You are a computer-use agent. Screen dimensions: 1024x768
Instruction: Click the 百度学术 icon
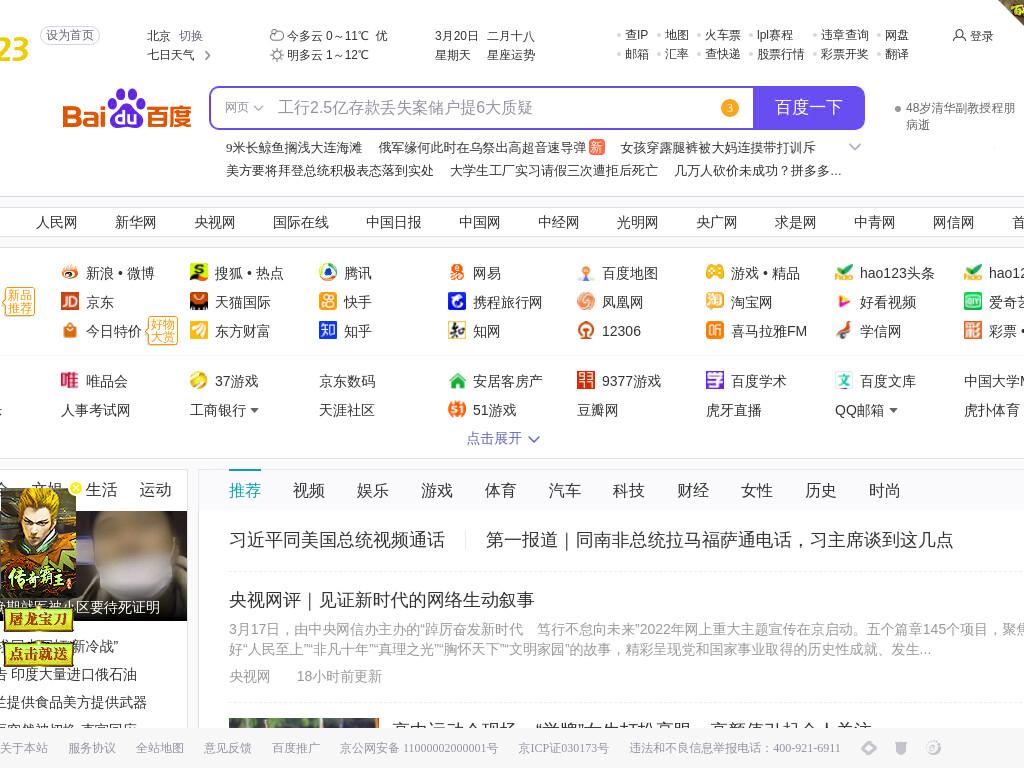(x=714, y=380)
